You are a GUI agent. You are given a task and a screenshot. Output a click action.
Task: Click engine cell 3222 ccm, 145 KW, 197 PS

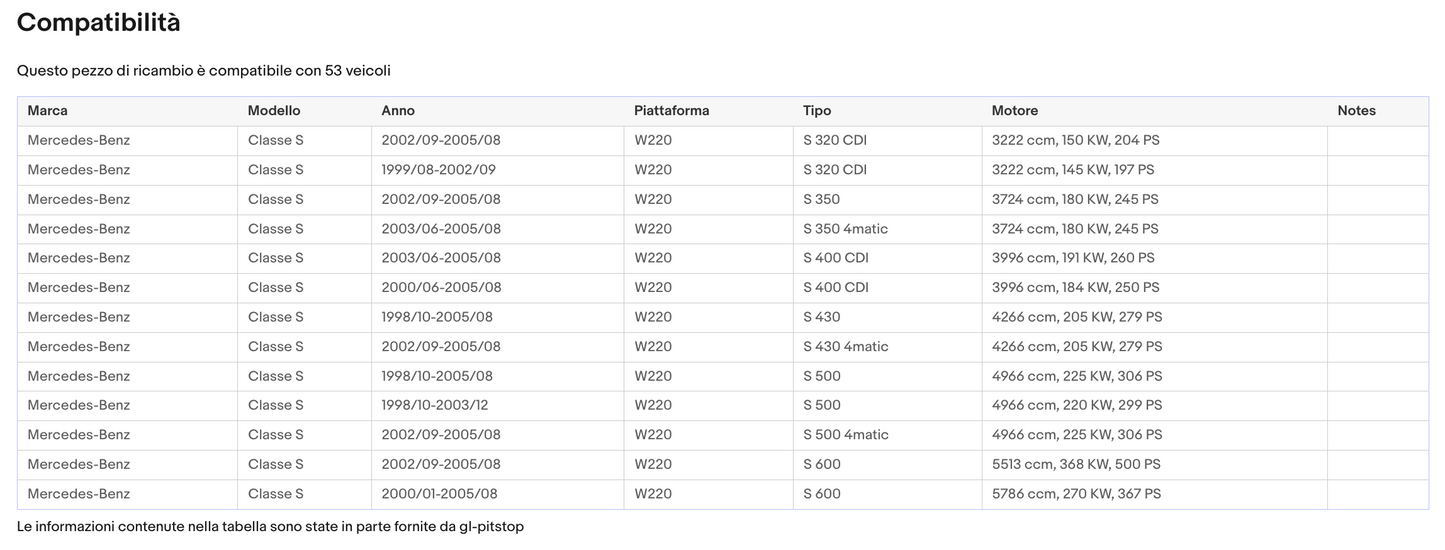click(1073, 170)
